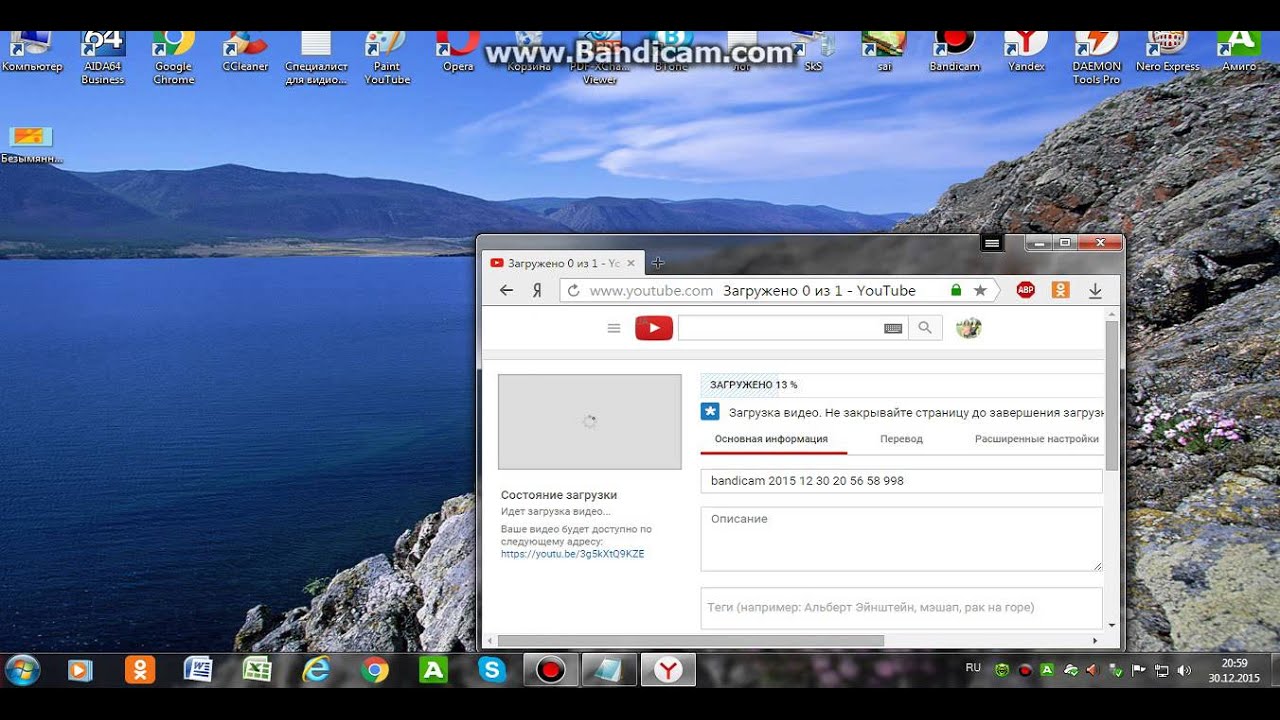The width and height of the screenshot is (1280, 720).
Task: Click the blue star notice icon
Action: tap(710, 412)
